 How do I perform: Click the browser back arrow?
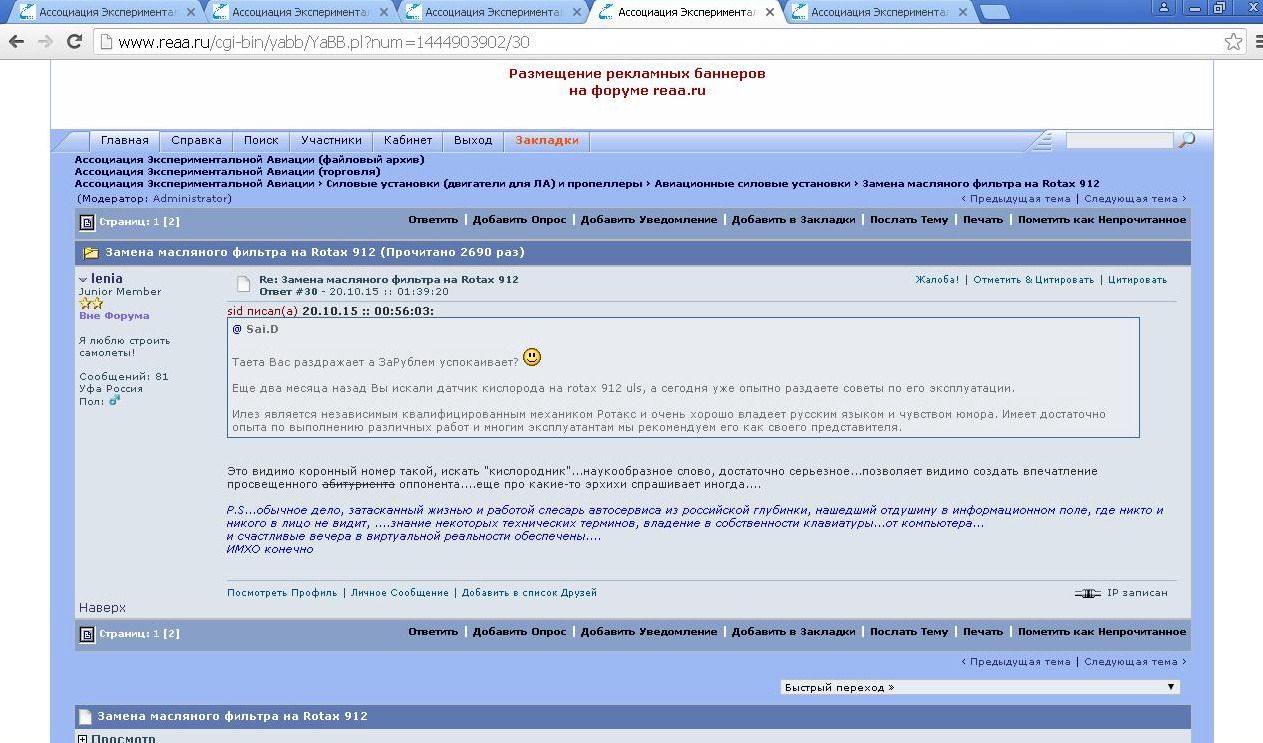coord(16,42)
